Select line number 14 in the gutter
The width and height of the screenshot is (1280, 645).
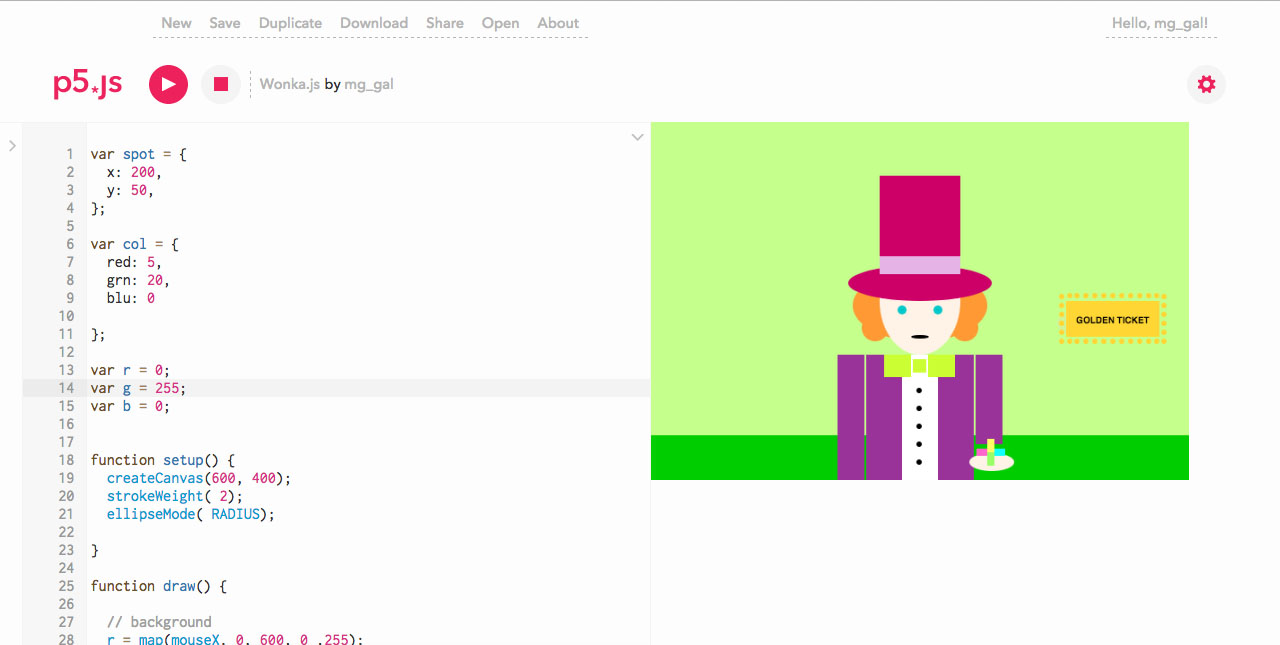[x=66, y=388]
